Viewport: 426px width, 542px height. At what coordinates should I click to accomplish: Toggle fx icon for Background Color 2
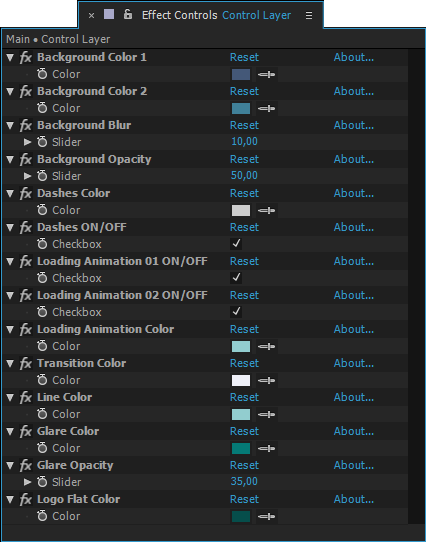click(26, 91)
